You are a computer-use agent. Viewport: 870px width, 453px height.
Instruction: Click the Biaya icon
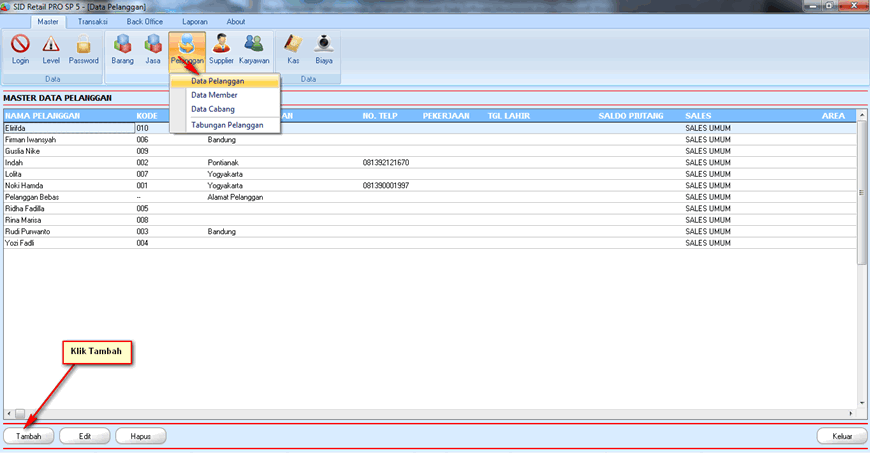324,48
